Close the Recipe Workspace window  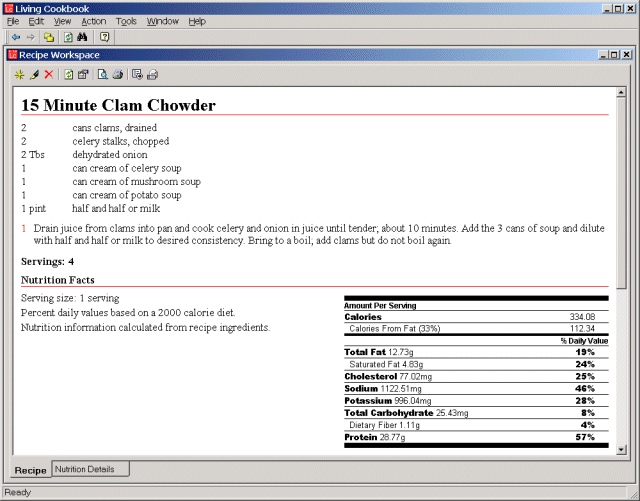point(627,55)
